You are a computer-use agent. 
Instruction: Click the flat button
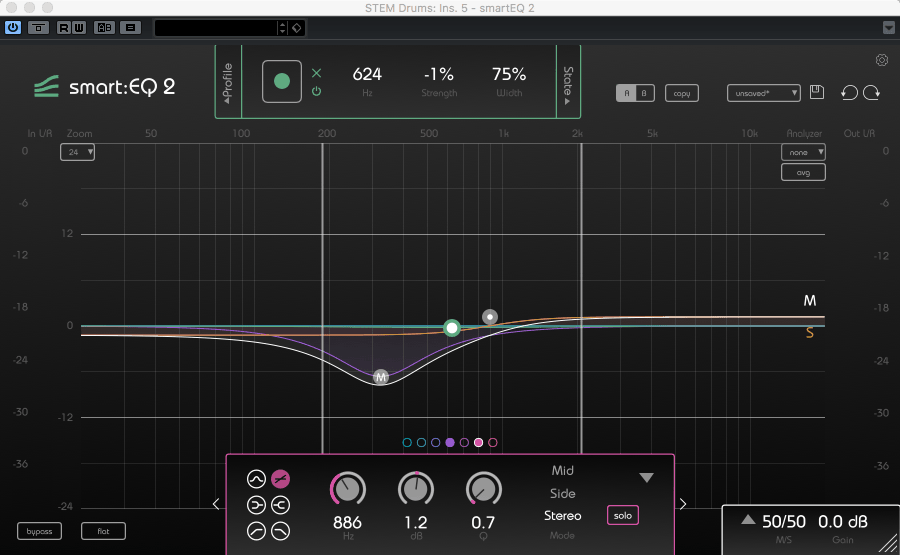[103, 531]
